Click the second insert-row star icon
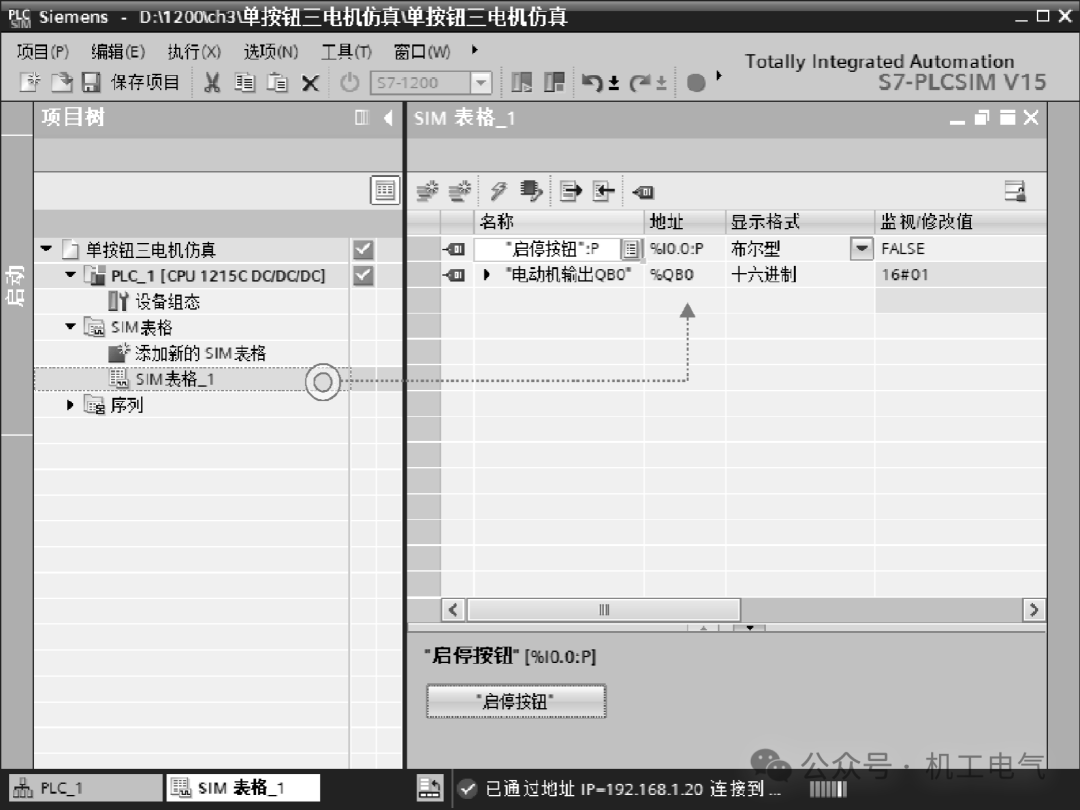 [x=459, y=191]
